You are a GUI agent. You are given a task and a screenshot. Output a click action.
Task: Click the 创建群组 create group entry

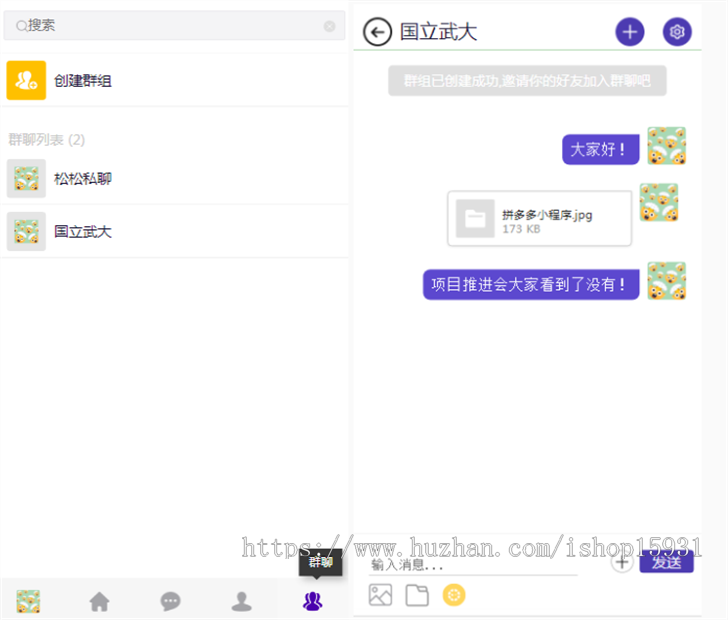point(83,80)
